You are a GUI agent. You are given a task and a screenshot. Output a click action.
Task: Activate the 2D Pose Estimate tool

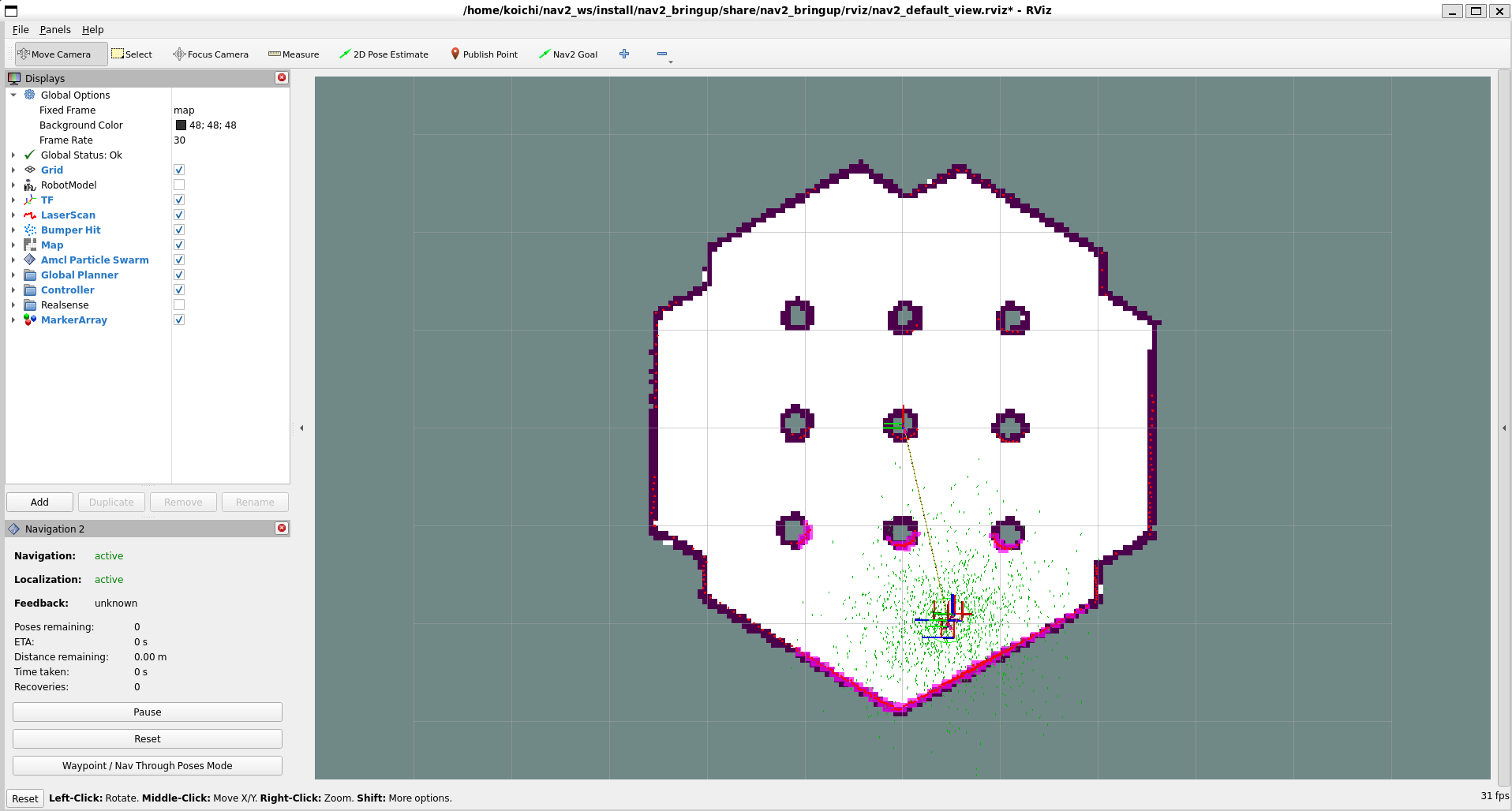click(x=384, y=54)
